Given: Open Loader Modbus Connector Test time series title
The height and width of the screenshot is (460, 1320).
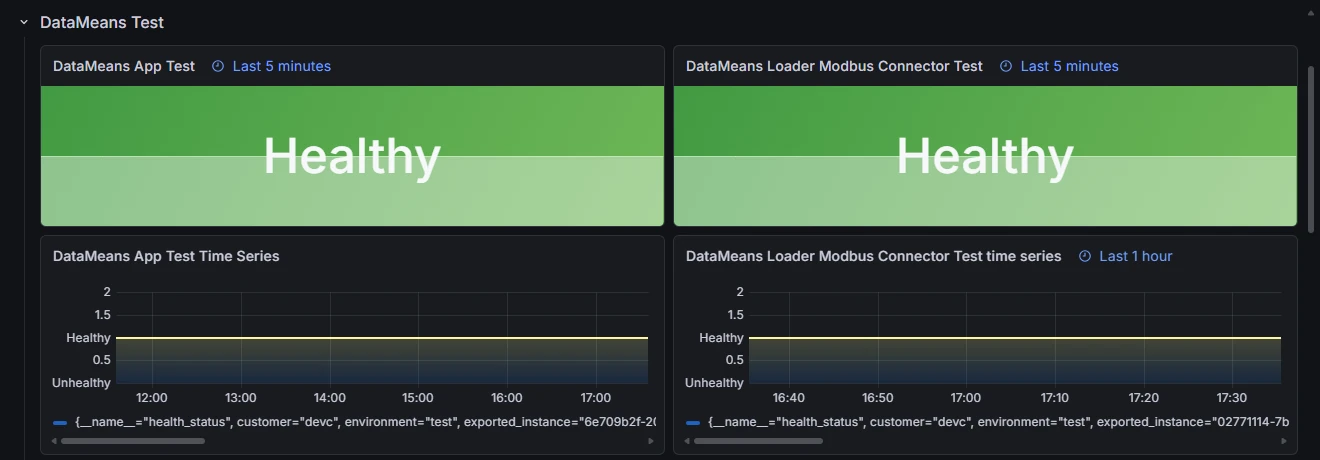Looking at the screenshot, I should [x=874, y=256].
